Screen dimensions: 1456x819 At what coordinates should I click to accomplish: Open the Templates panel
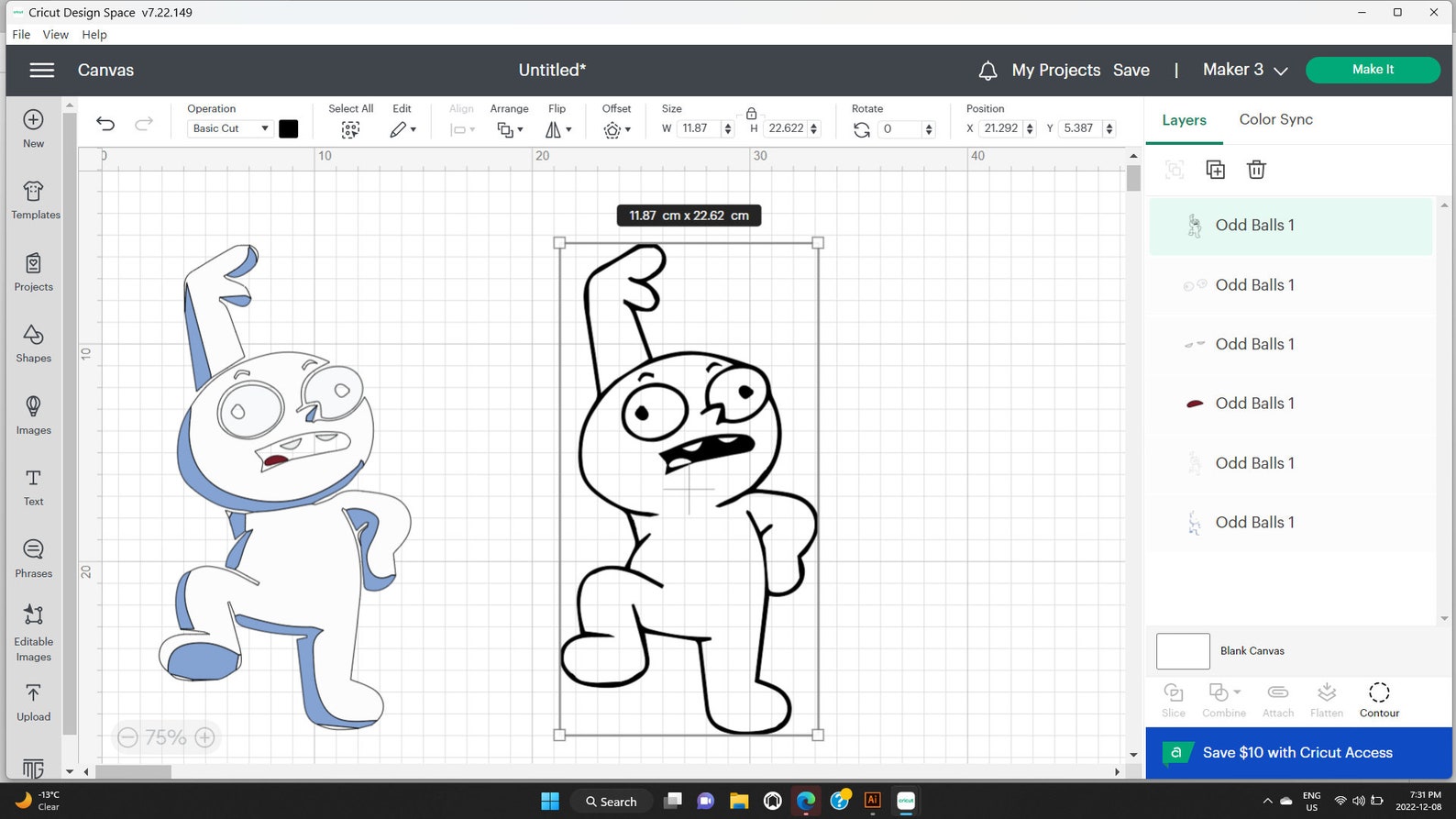tap(35, 200)
